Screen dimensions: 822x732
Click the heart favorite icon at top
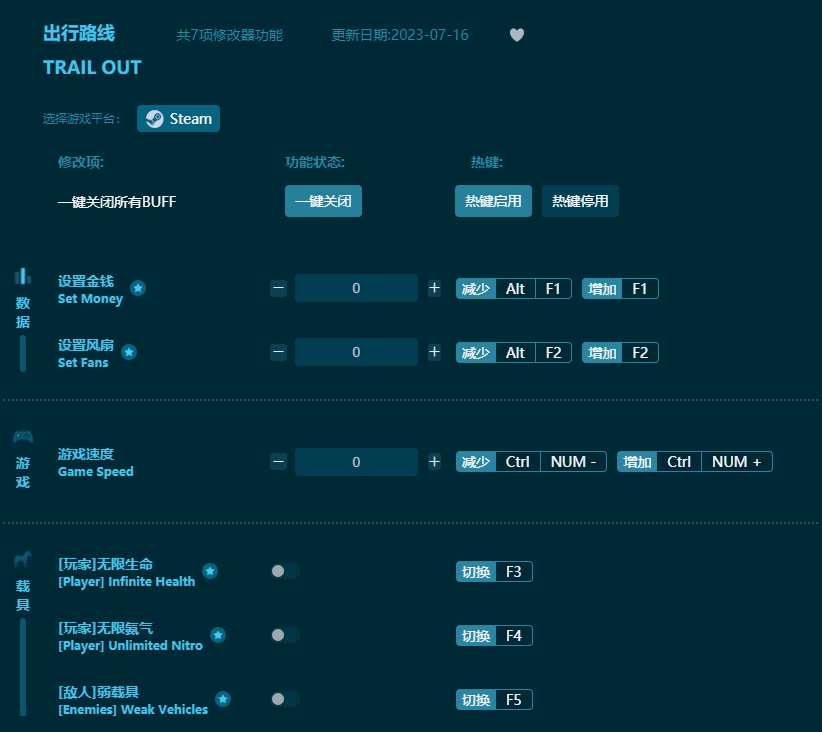[517, 34]
